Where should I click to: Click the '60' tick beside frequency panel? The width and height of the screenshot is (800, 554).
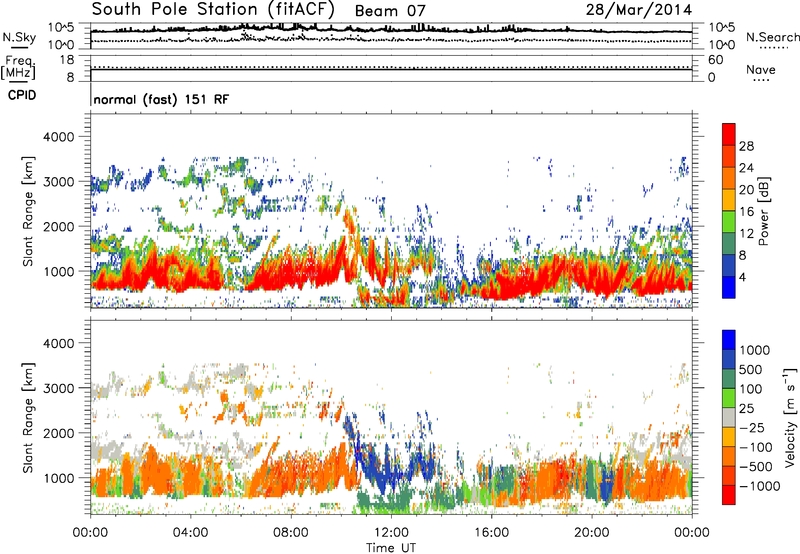(715, 60)
